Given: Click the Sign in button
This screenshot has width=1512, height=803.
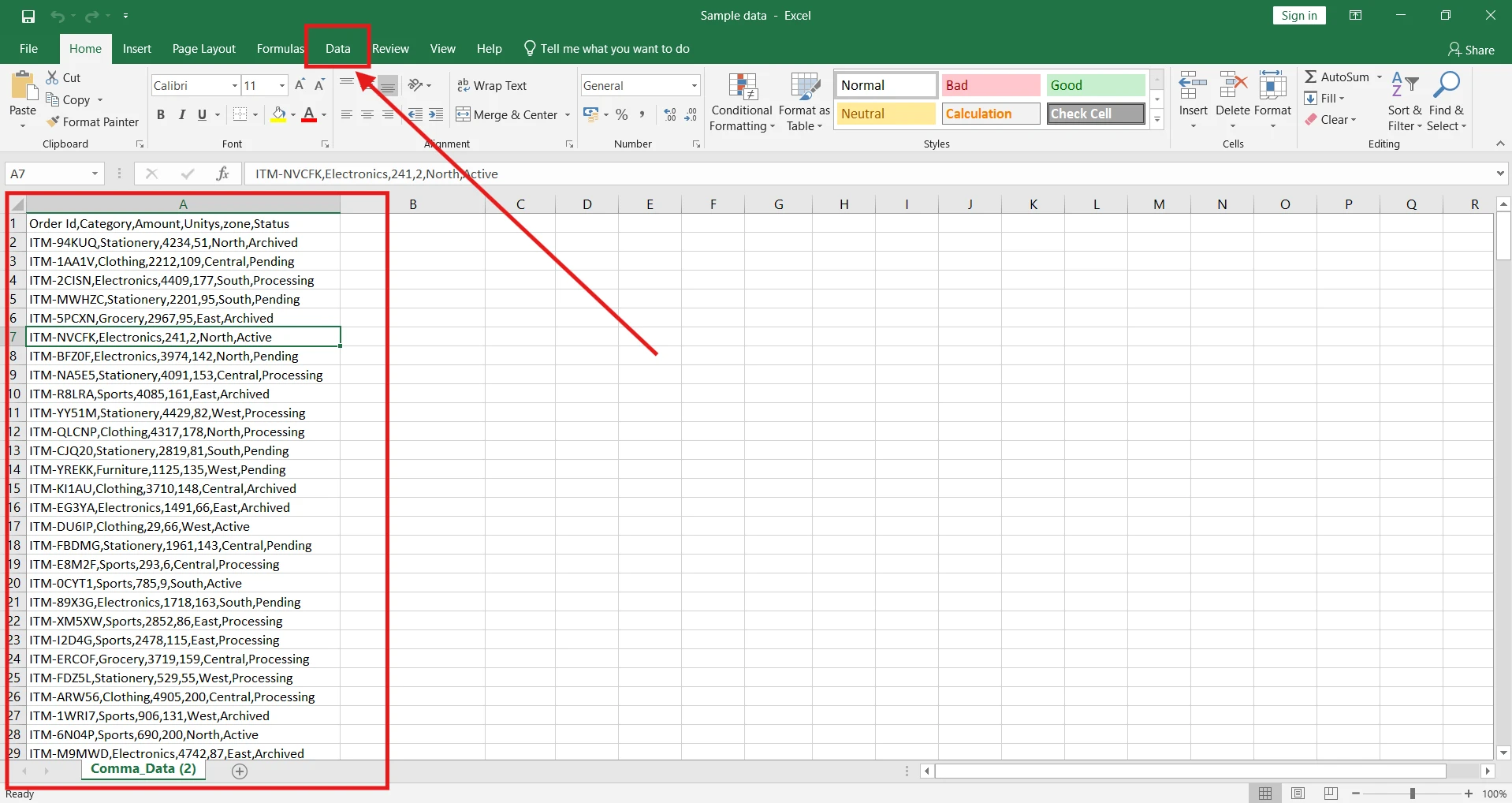Looking at the screenshot, I should [x=1298, y=15].
